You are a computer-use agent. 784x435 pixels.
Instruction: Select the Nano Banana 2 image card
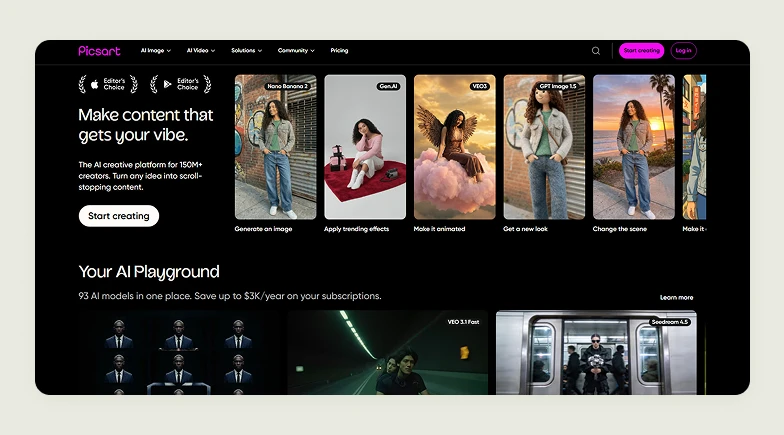(276, 147)
